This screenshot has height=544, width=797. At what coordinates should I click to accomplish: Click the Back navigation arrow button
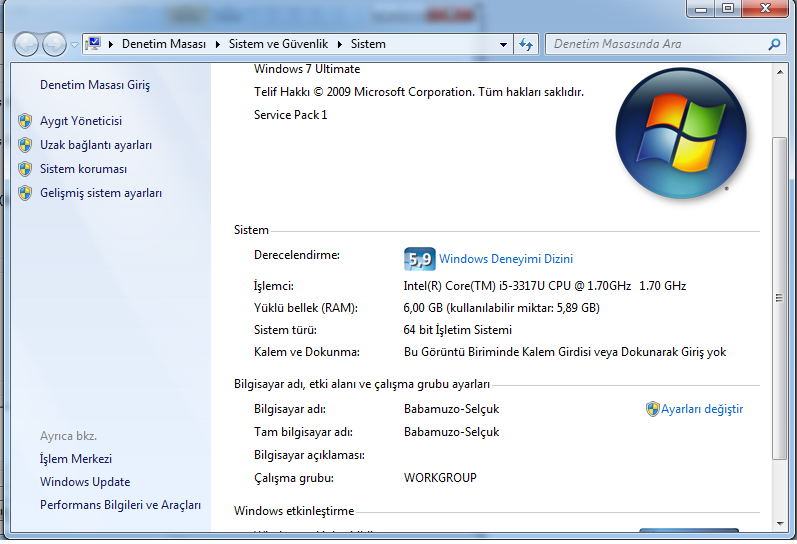[26, 44]
